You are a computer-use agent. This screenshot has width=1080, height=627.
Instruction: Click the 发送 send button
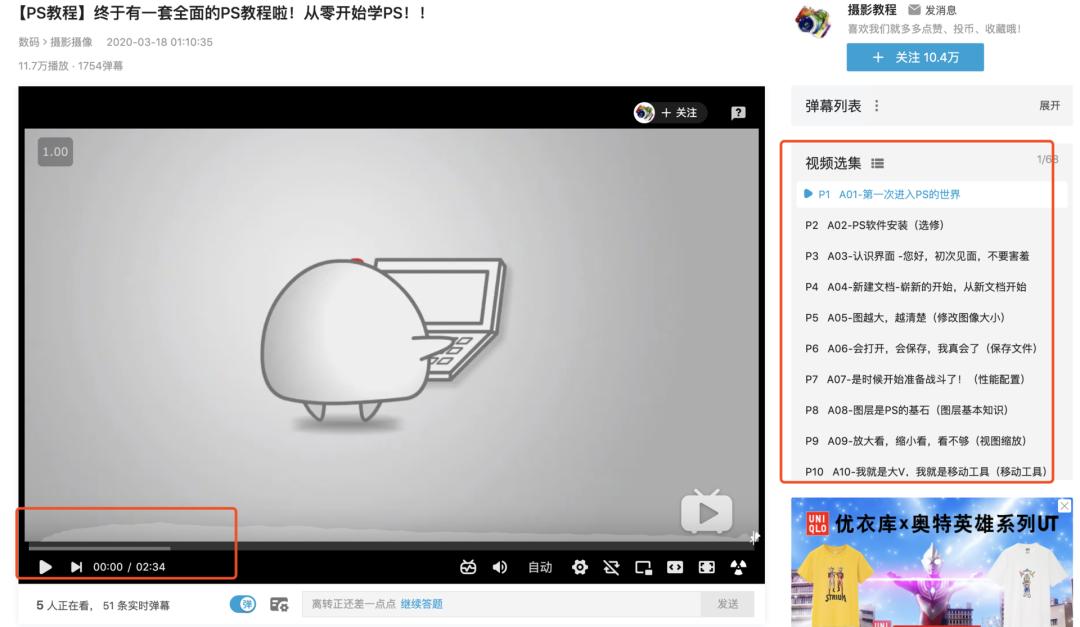[x=727, y=604]
